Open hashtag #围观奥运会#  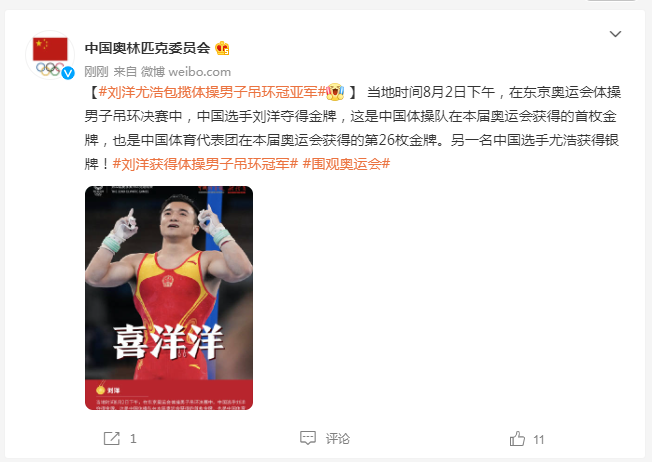point(346,164)
